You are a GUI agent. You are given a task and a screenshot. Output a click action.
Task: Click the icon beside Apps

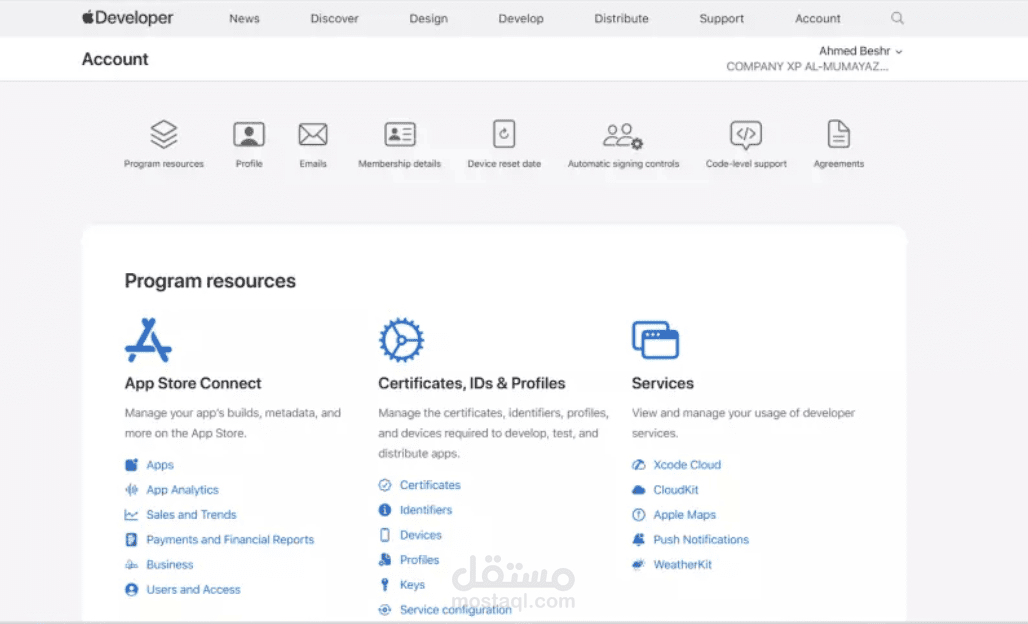(x=132, y=465)
